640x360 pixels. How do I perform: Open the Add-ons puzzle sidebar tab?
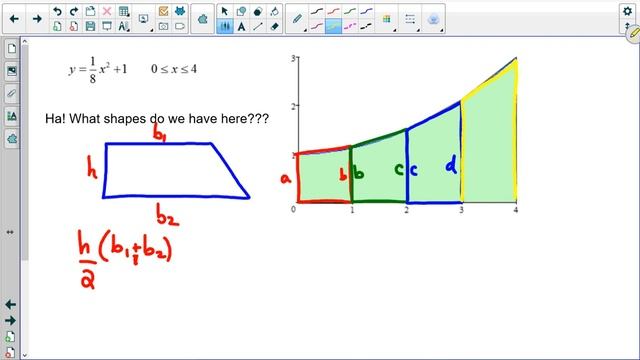(11, 139)
